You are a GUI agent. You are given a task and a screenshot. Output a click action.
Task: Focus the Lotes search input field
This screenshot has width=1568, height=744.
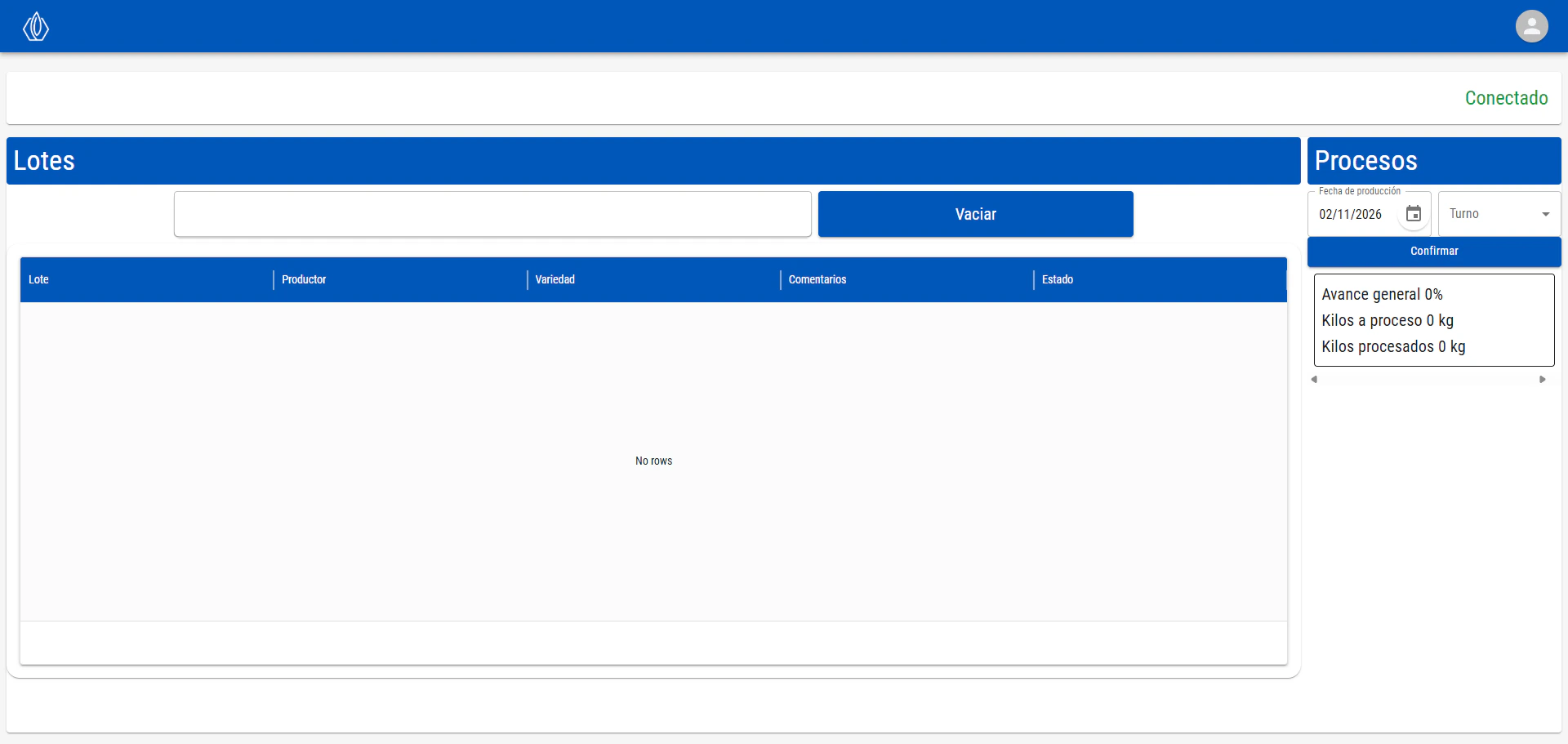[x=492, y=214]
